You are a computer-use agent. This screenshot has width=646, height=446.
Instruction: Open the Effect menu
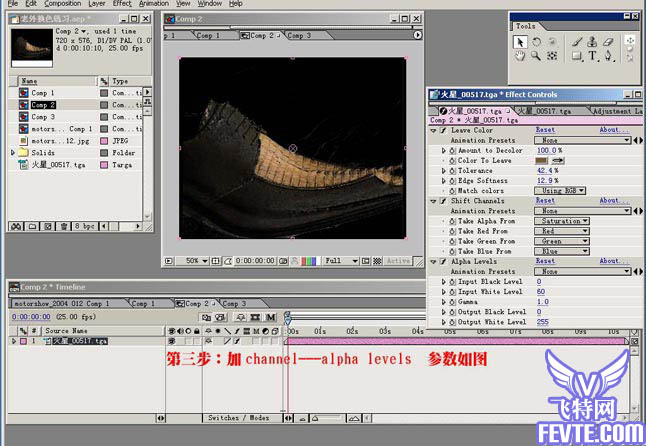[x=122, y=4]
